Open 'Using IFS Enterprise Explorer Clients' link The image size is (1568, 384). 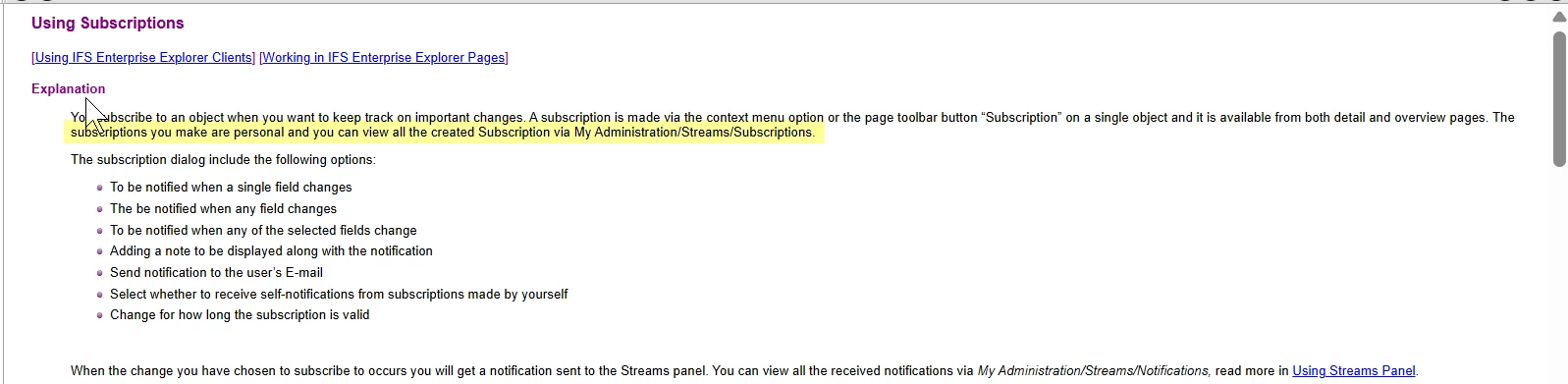[x=143, y=58]
